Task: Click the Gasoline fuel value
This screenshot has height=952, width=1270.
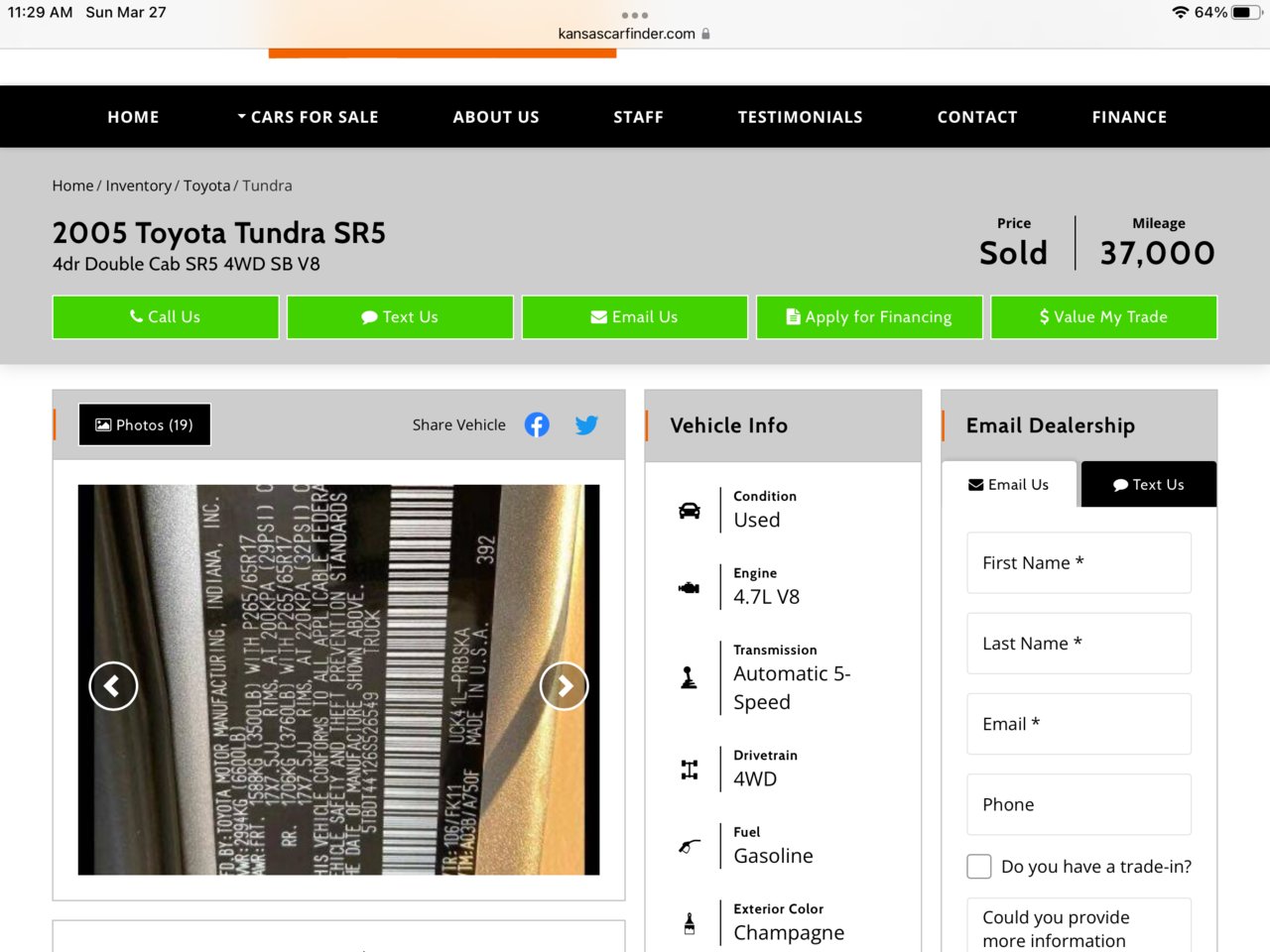Action: tap(774, 856)
